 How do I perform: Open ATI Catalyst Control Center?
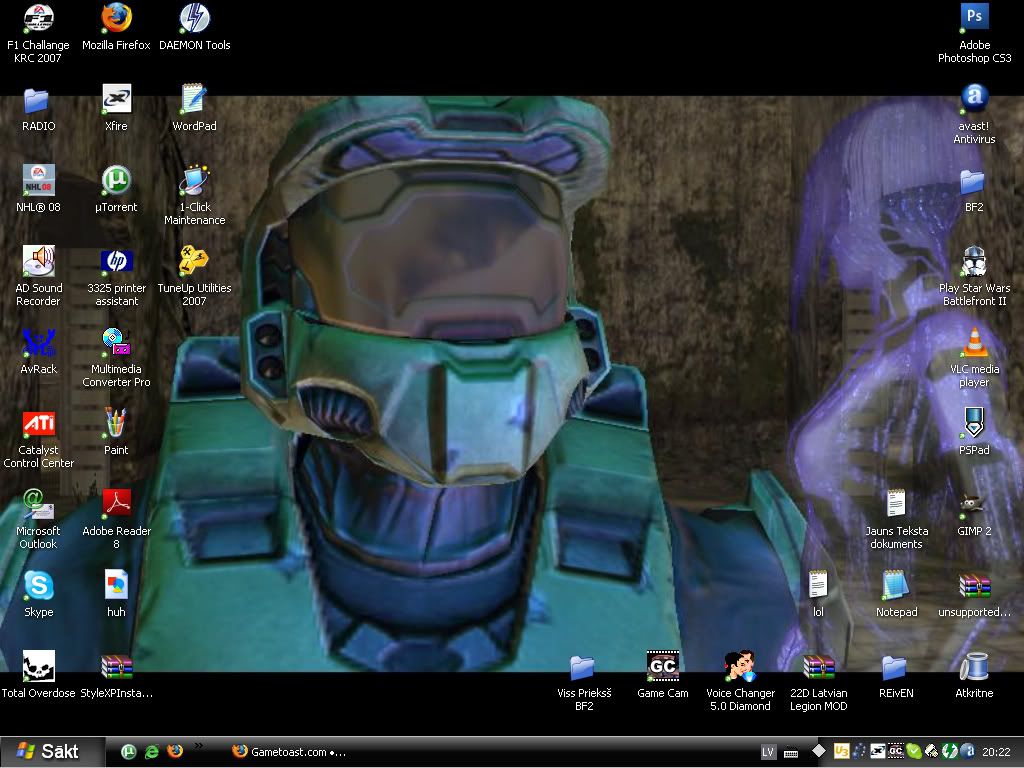(x=38, y=438)
